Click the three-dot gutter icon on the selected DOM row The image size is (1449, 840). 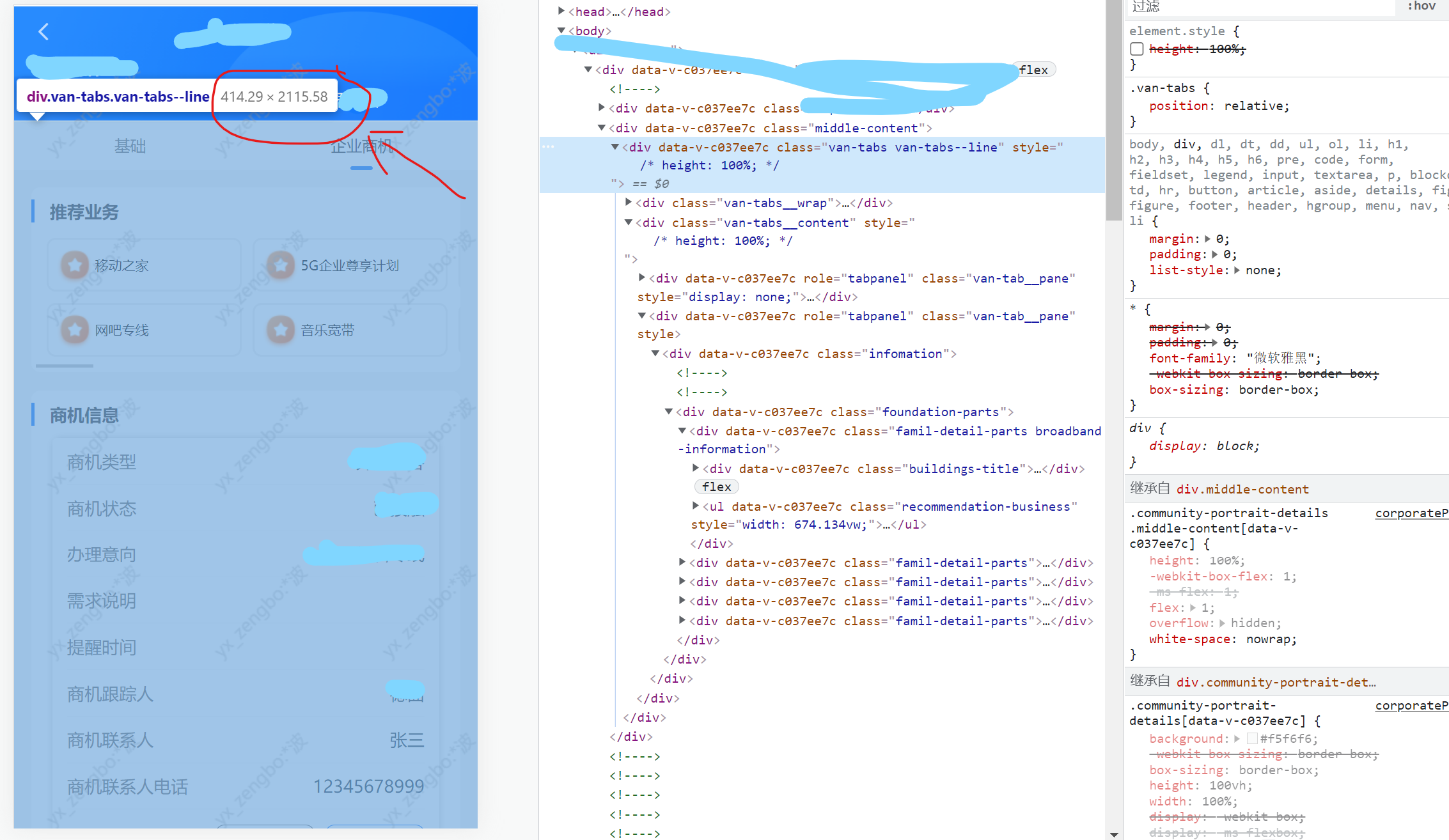click(549, 147)
